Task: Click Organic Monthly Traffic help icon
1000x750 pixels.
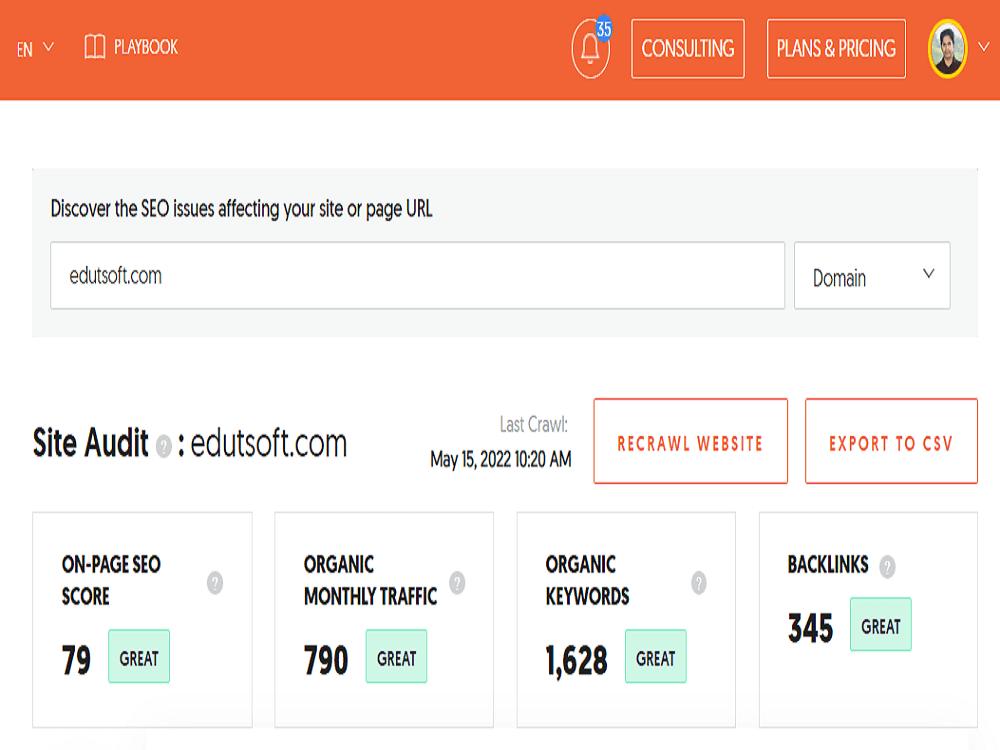Action: click(x=457, y=582)
